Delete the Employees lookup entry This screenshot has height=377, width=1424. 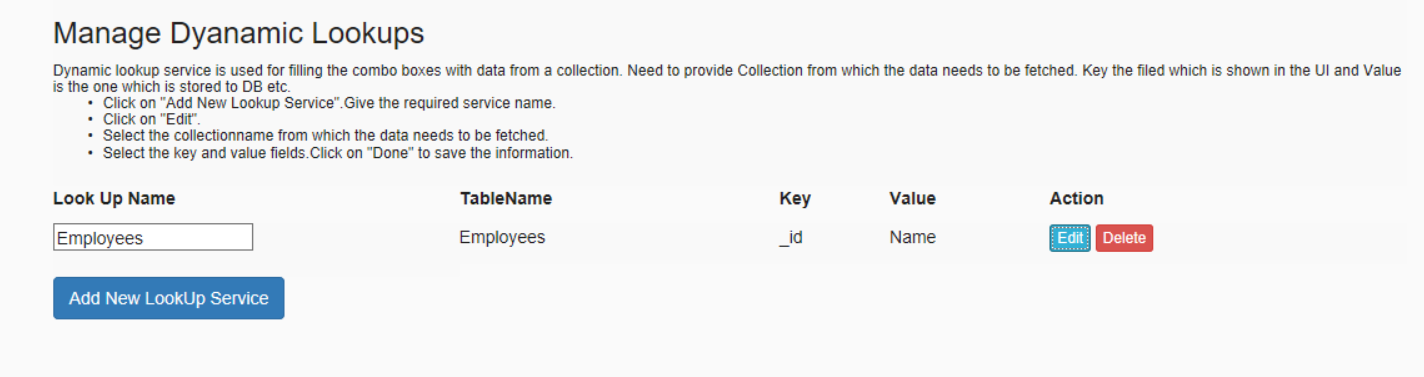click(1124, 238)
